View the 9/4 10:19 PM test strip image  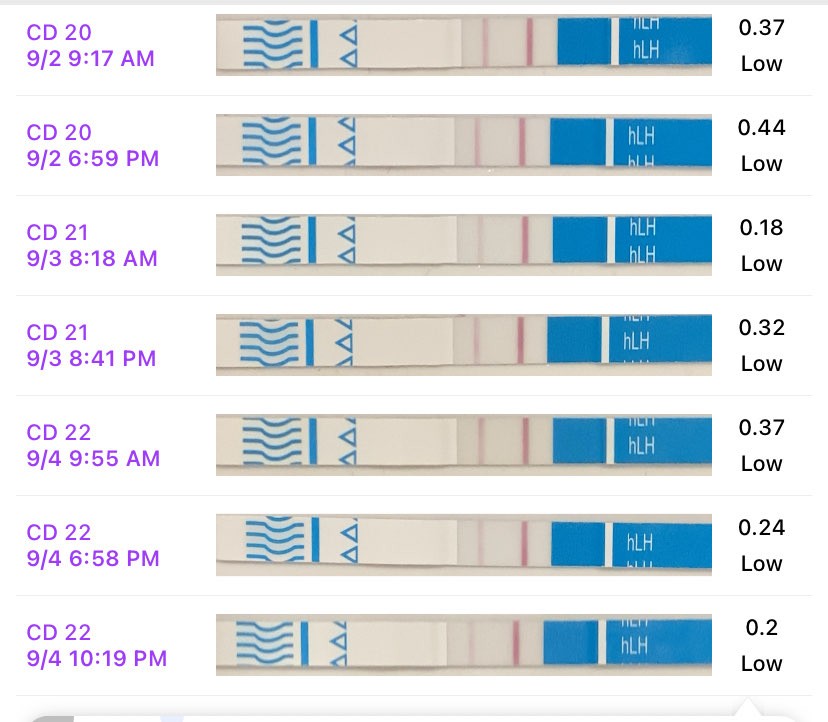(463, 645)
